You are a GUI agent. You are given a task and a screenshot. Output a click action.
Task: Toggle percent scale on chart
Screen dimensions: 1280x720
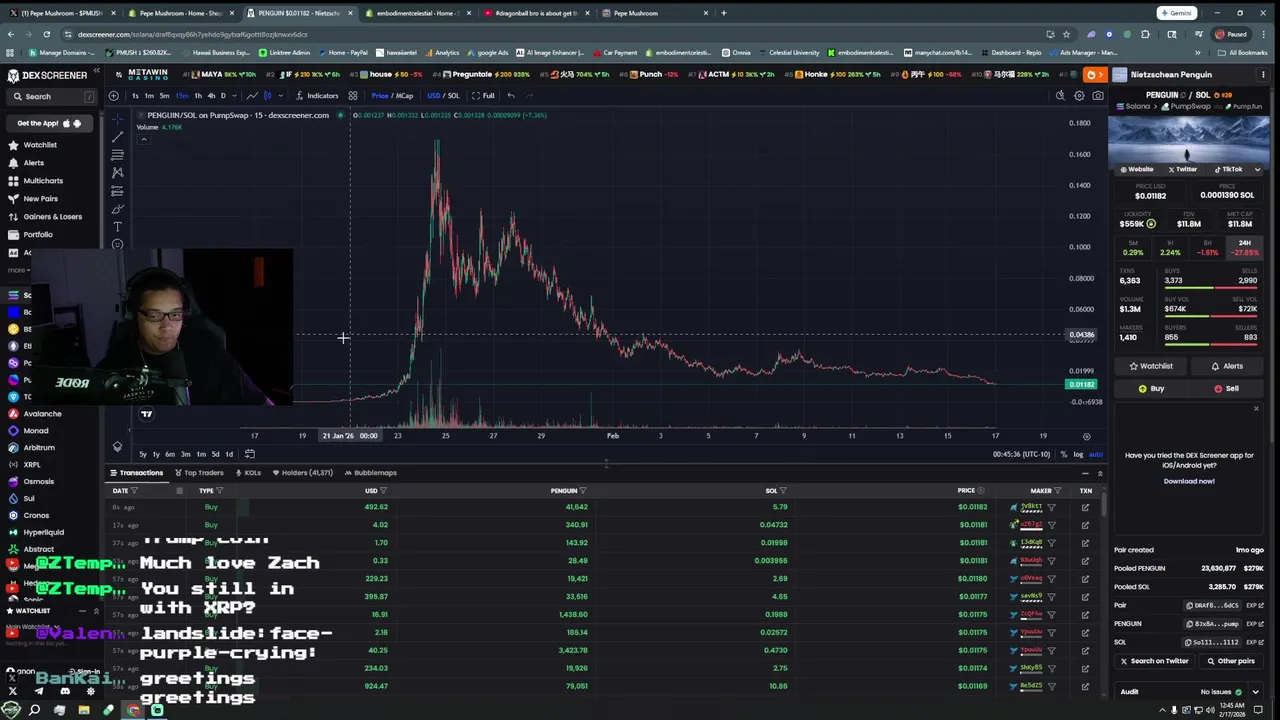coord(1064,454)
